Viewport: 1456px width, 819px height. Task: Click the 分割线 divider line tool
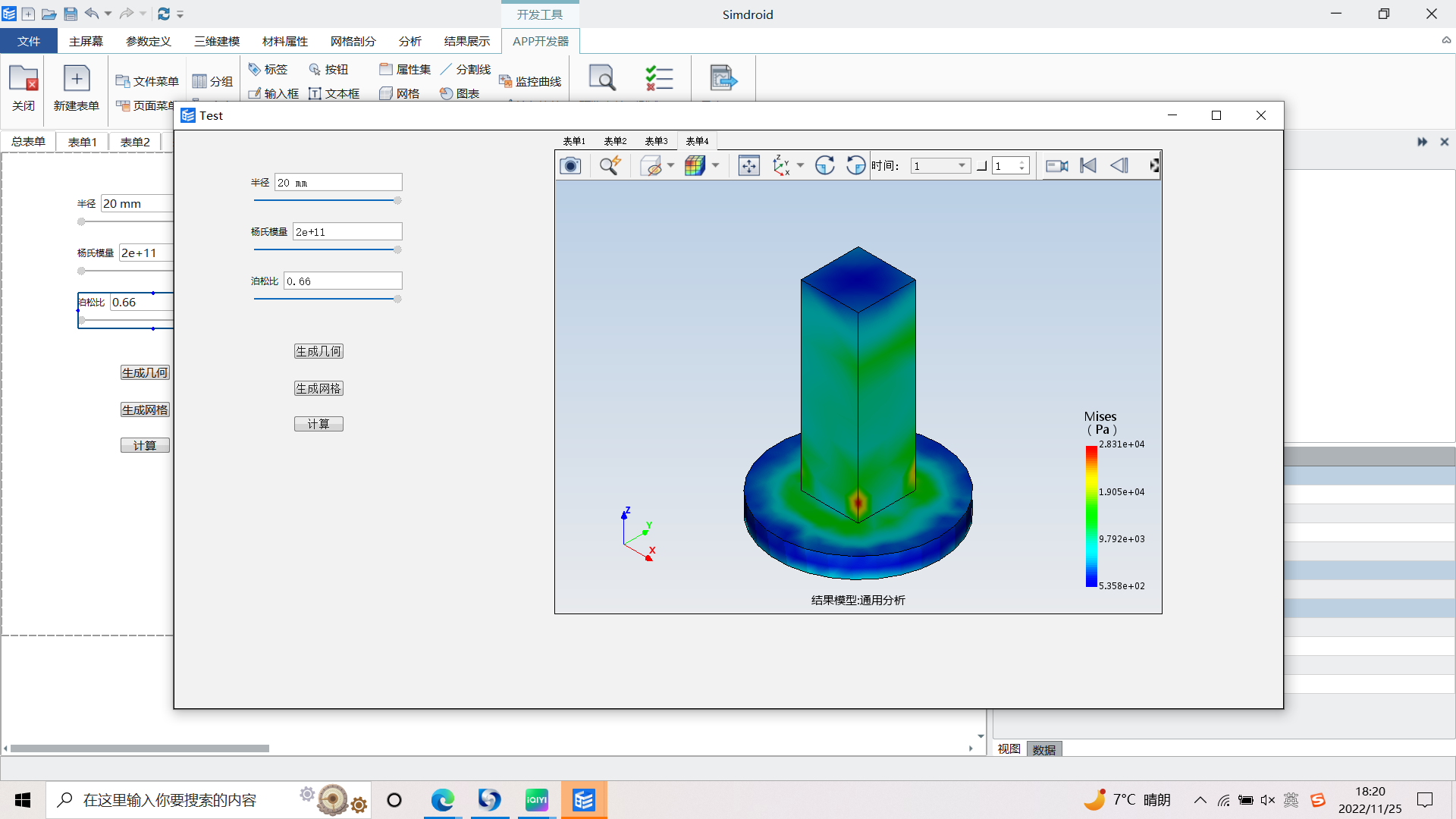466,69
